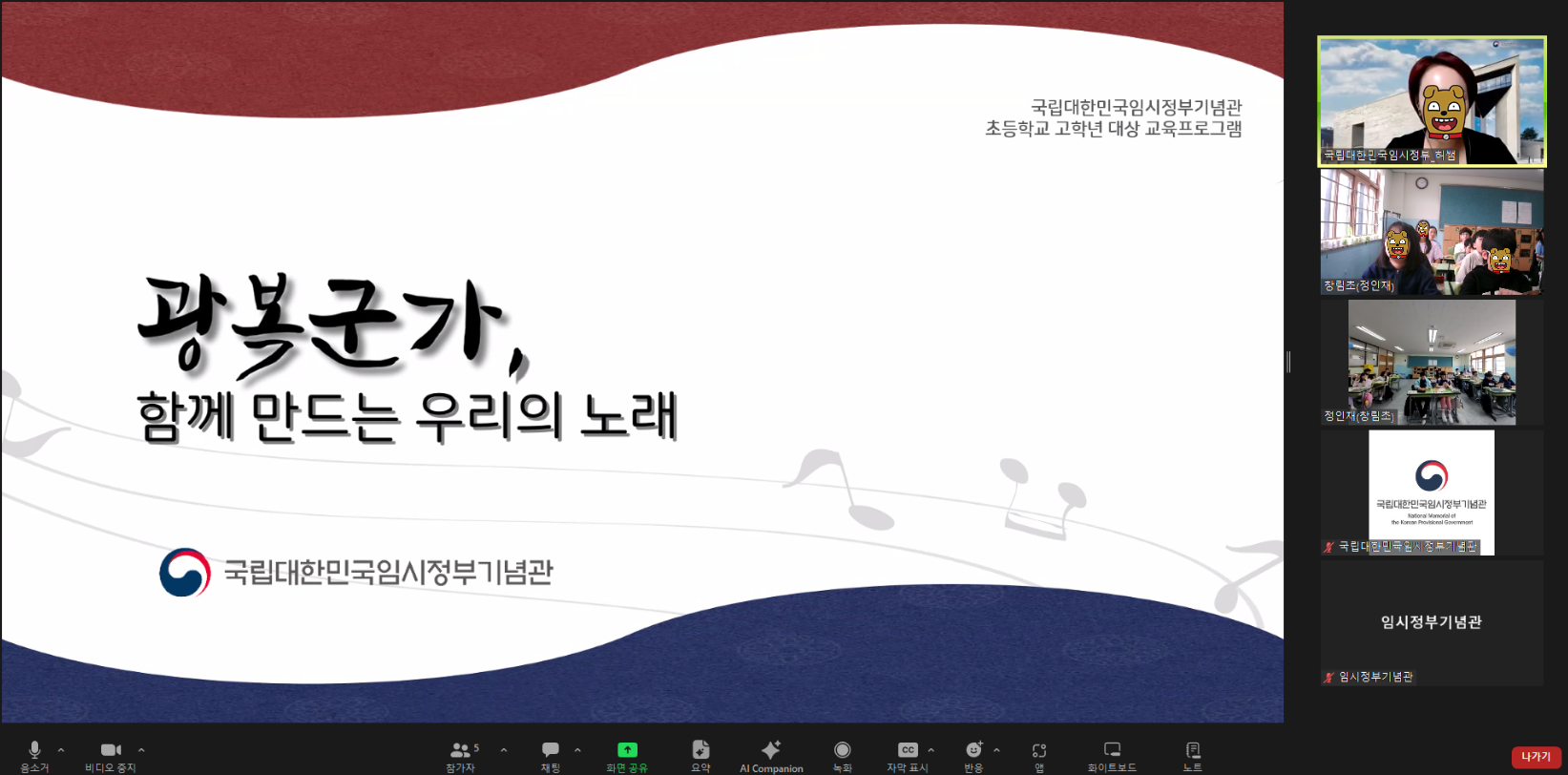Open 반응 reactions

[973, 756]
